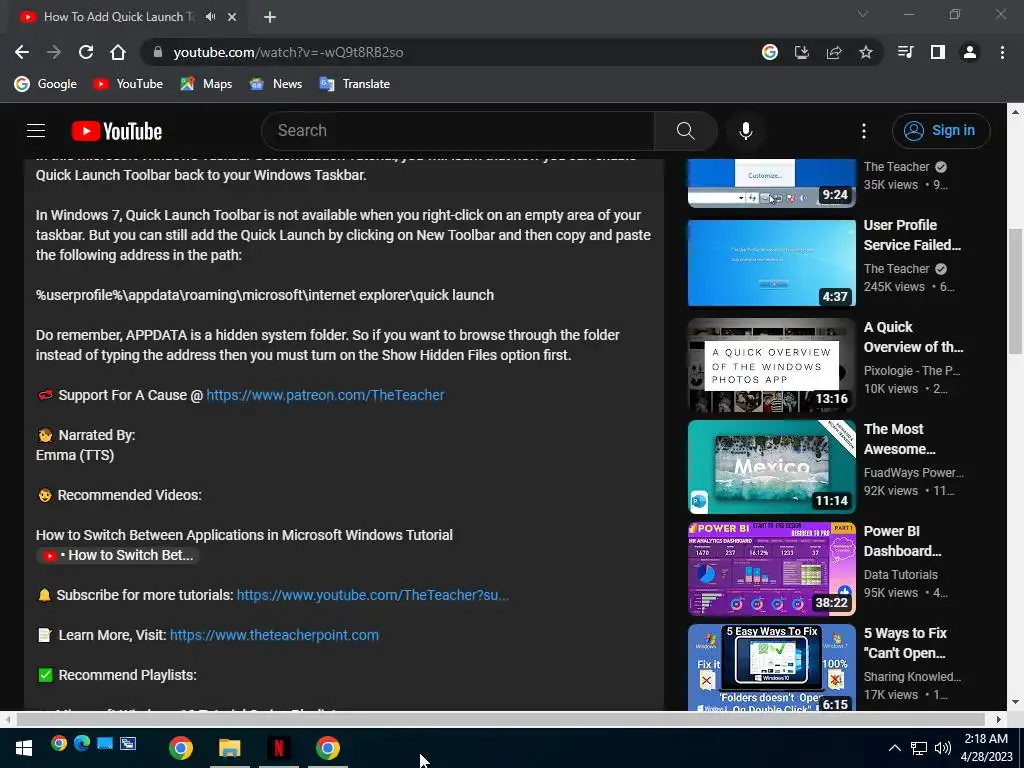Viewport: 1024px width, 768px height.
Task: Click FuadWays Power channel name
Action: [914, 472]
